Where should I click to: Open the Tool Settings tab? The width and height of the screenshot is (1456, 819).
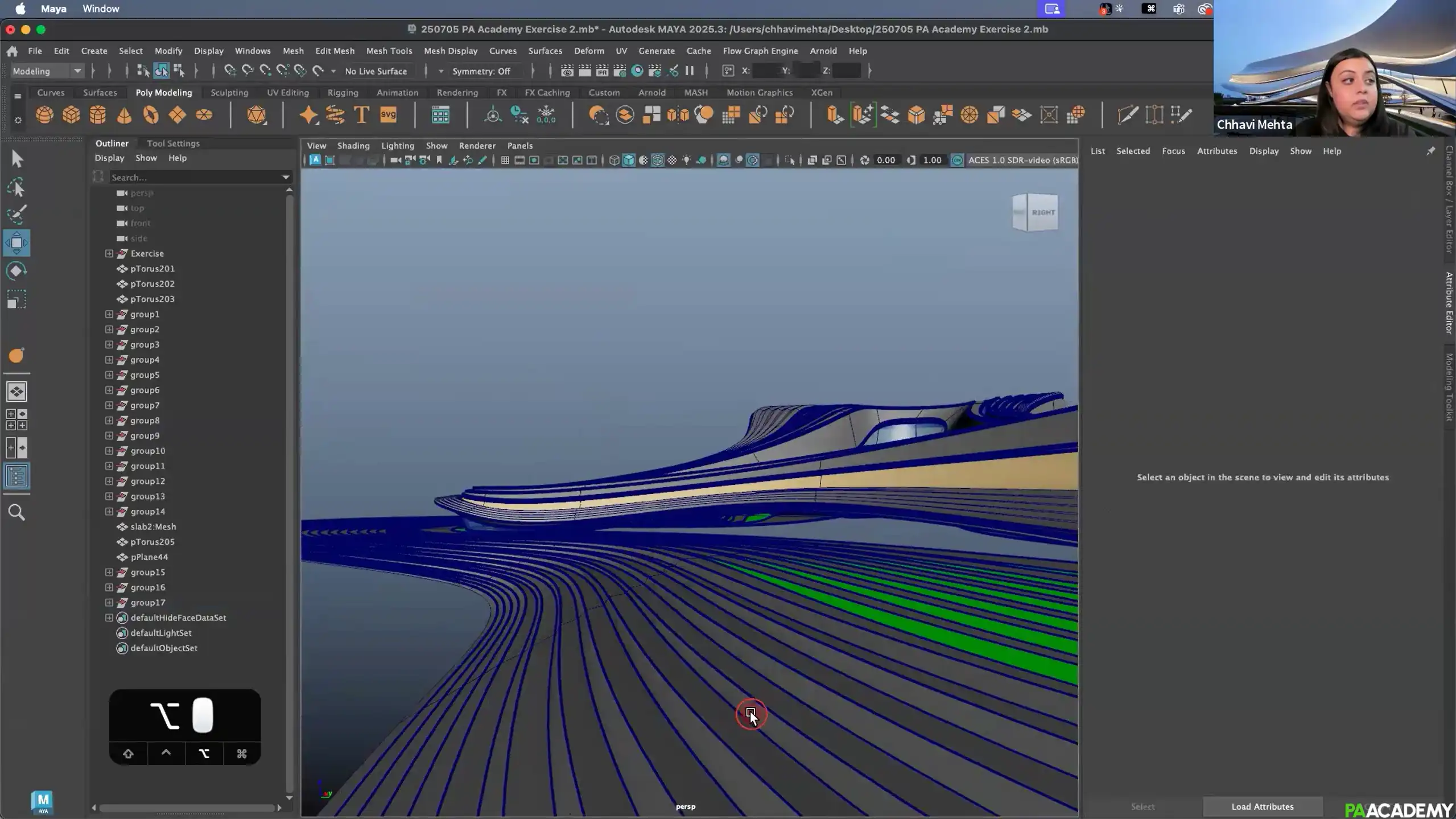(x=173, y=143)
